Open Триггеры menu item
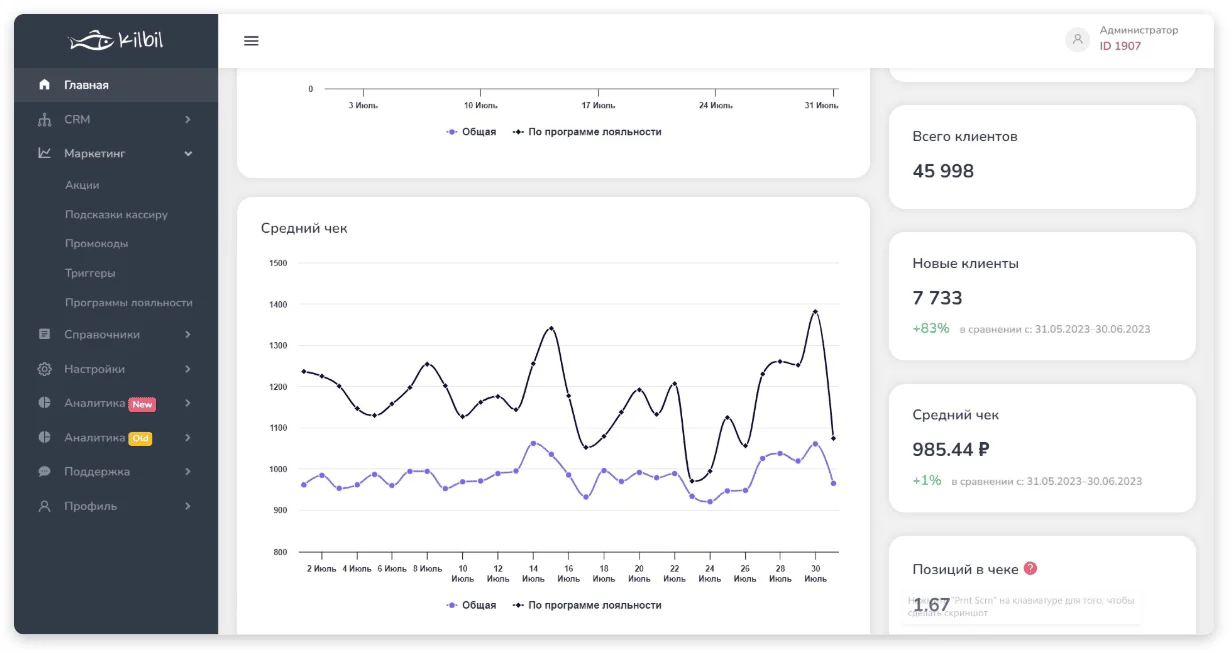This screenshot has height=653, width=1232. 90,273
